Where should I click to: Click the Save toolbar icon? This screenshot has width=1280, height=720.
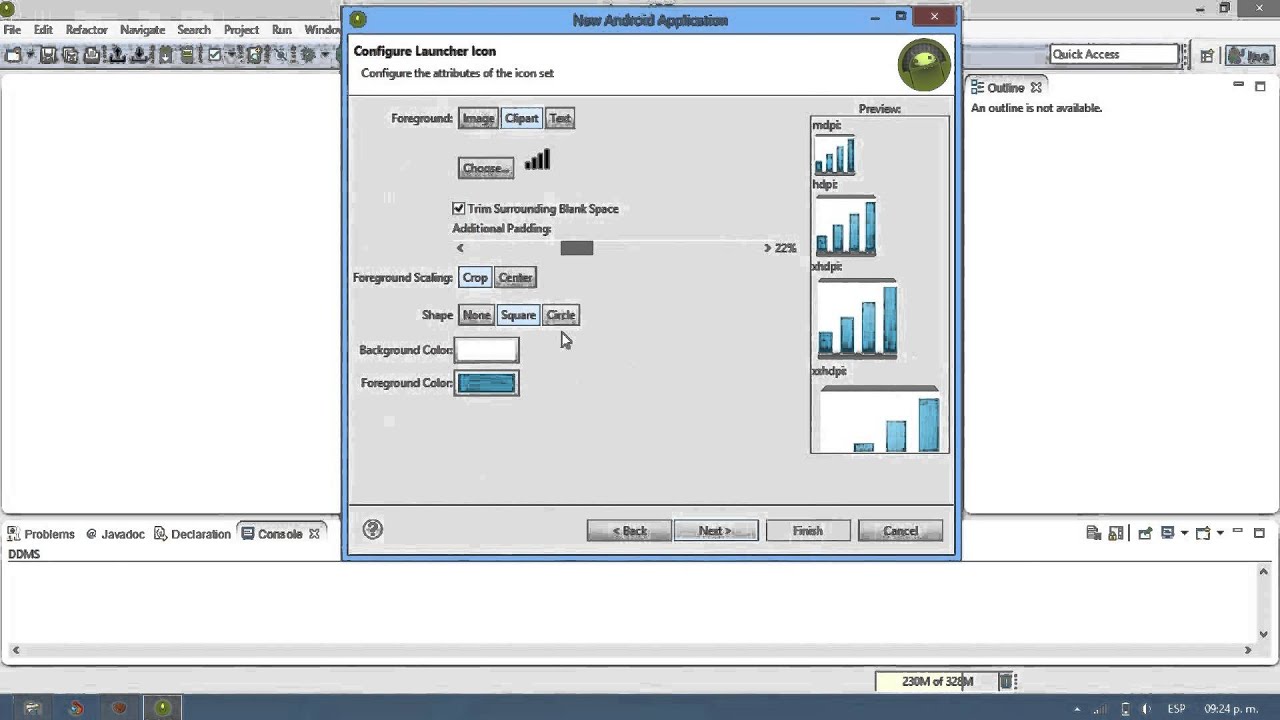tap(48, 55)
